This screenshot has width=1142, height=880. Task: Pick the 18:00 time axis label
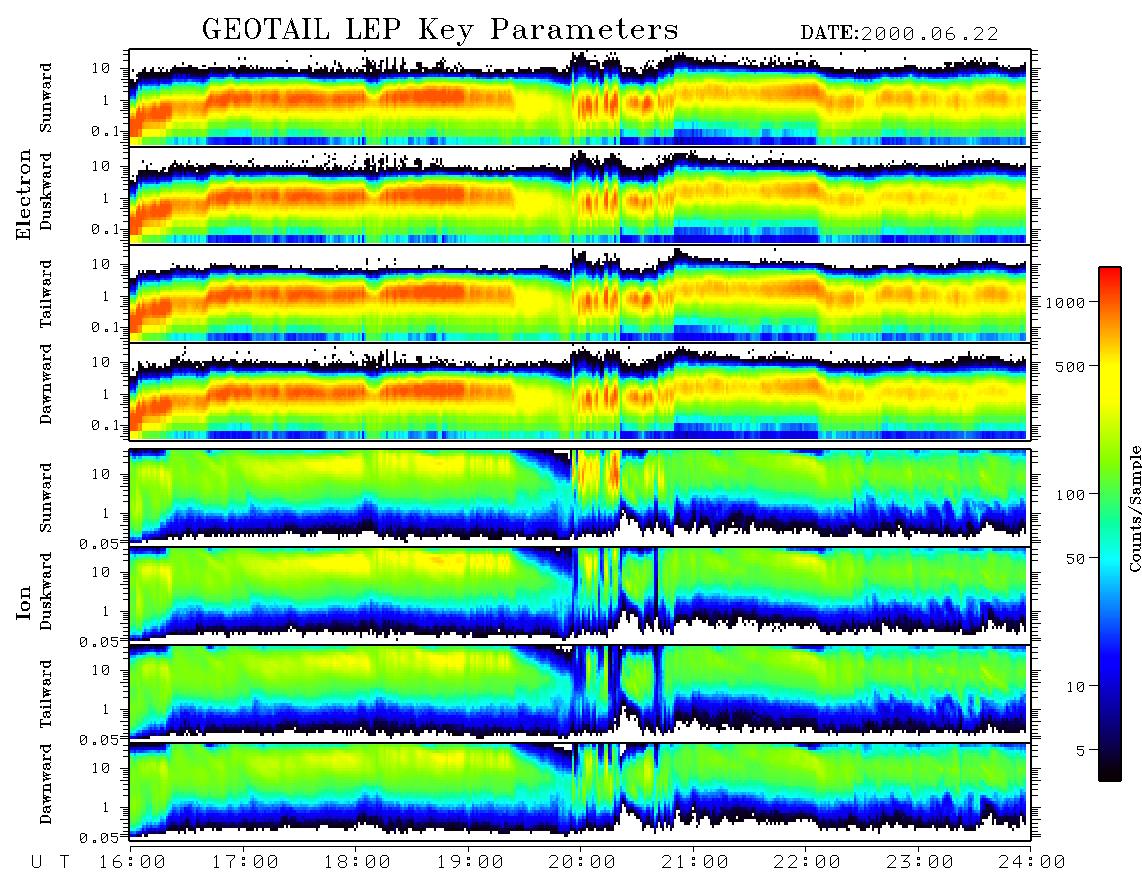coord(357,862)
